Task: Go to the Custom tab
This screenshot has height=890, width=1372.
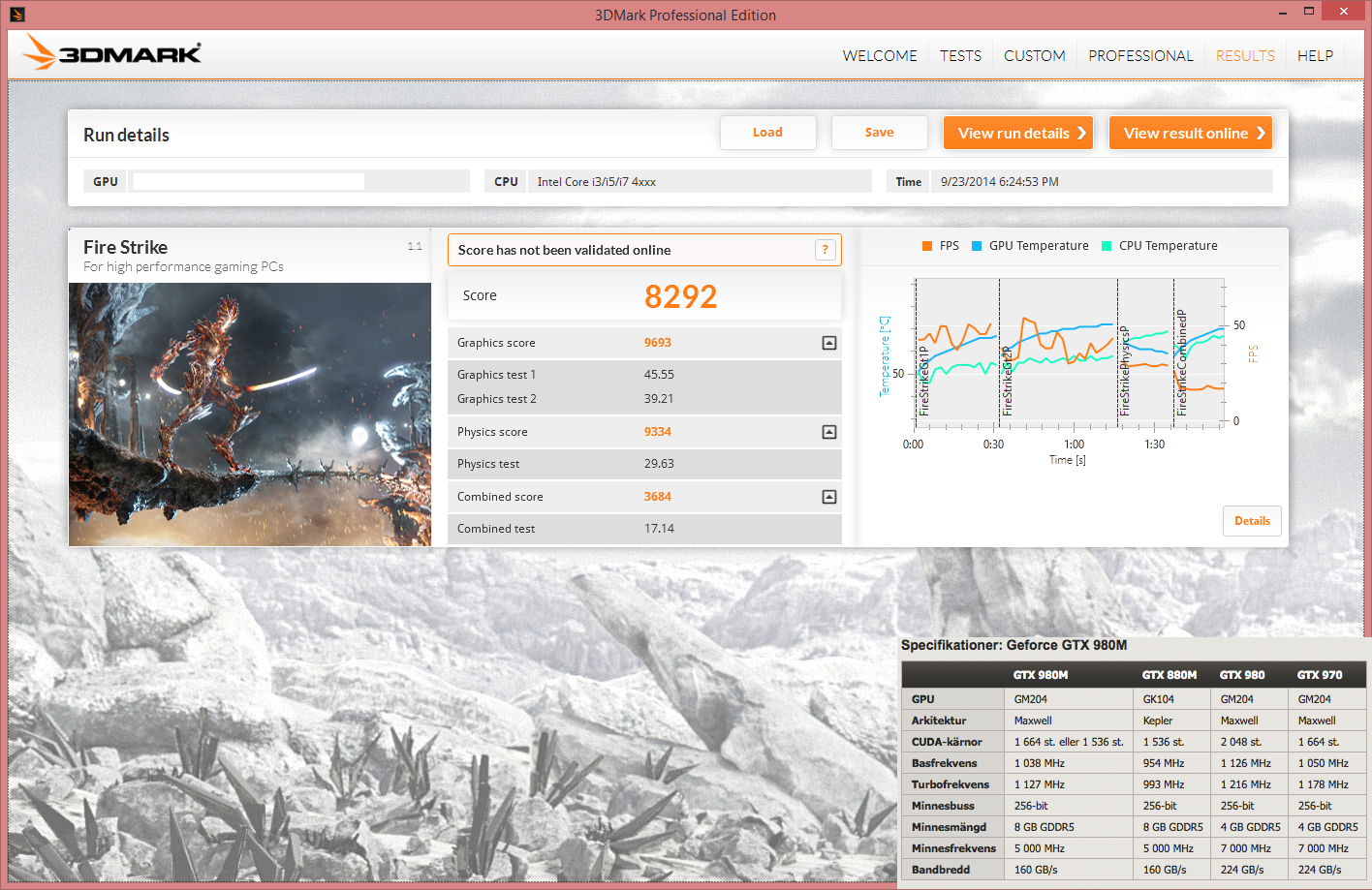Action: point(1034,56)
